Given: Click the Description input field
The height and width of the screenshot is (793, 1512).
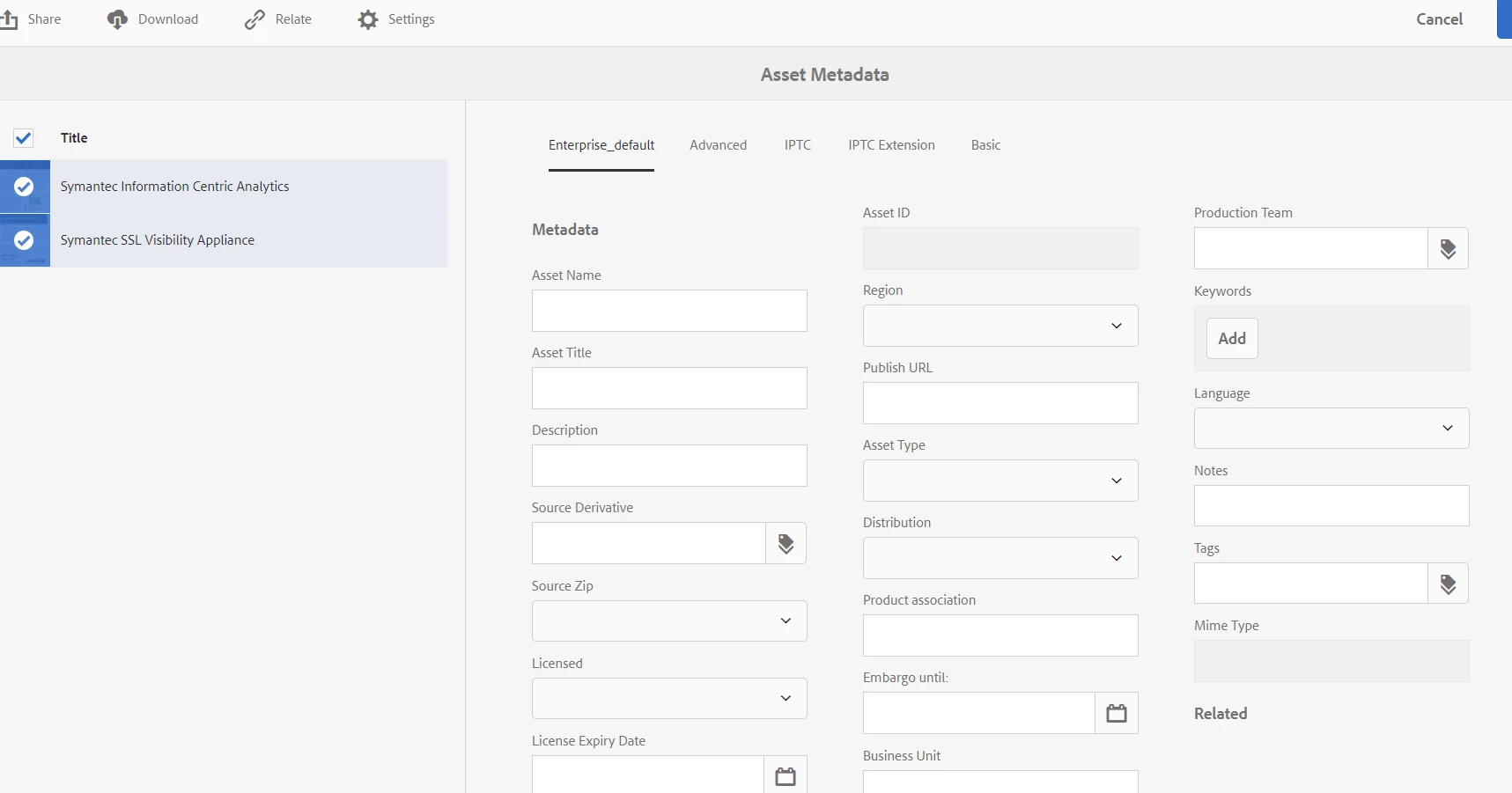Looking at the screenshot, I should click(669, 466).
